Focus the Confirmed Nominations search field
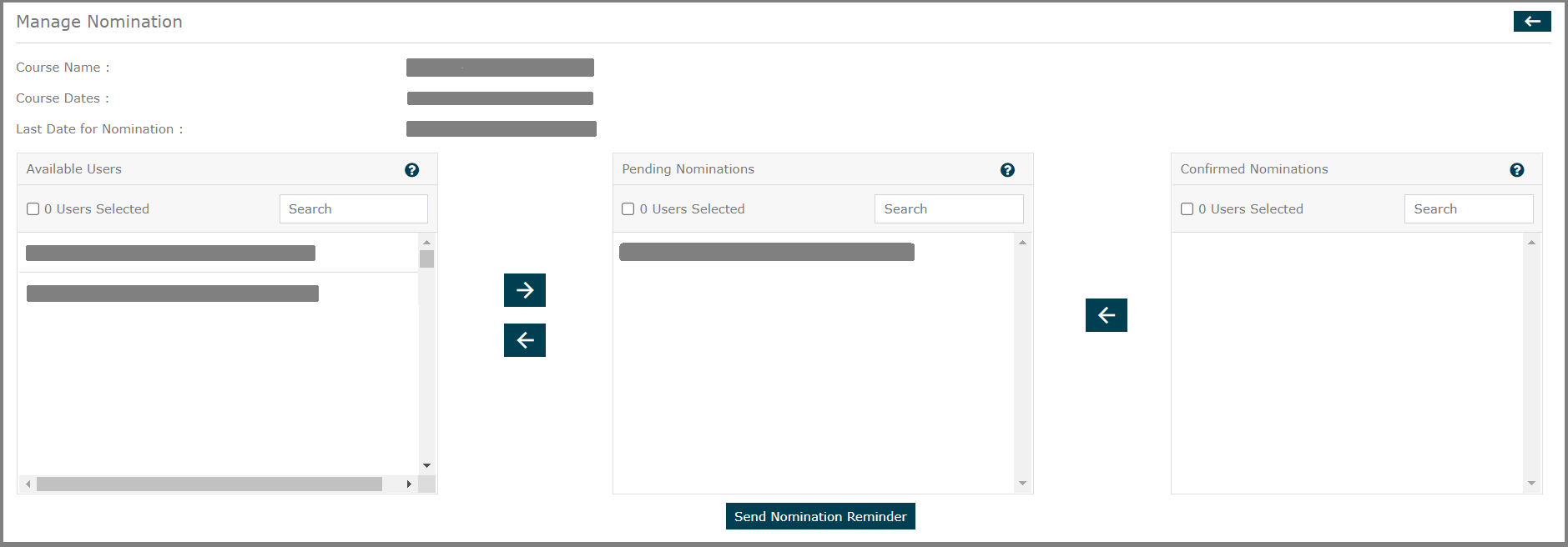 (x=1469, y=209)
